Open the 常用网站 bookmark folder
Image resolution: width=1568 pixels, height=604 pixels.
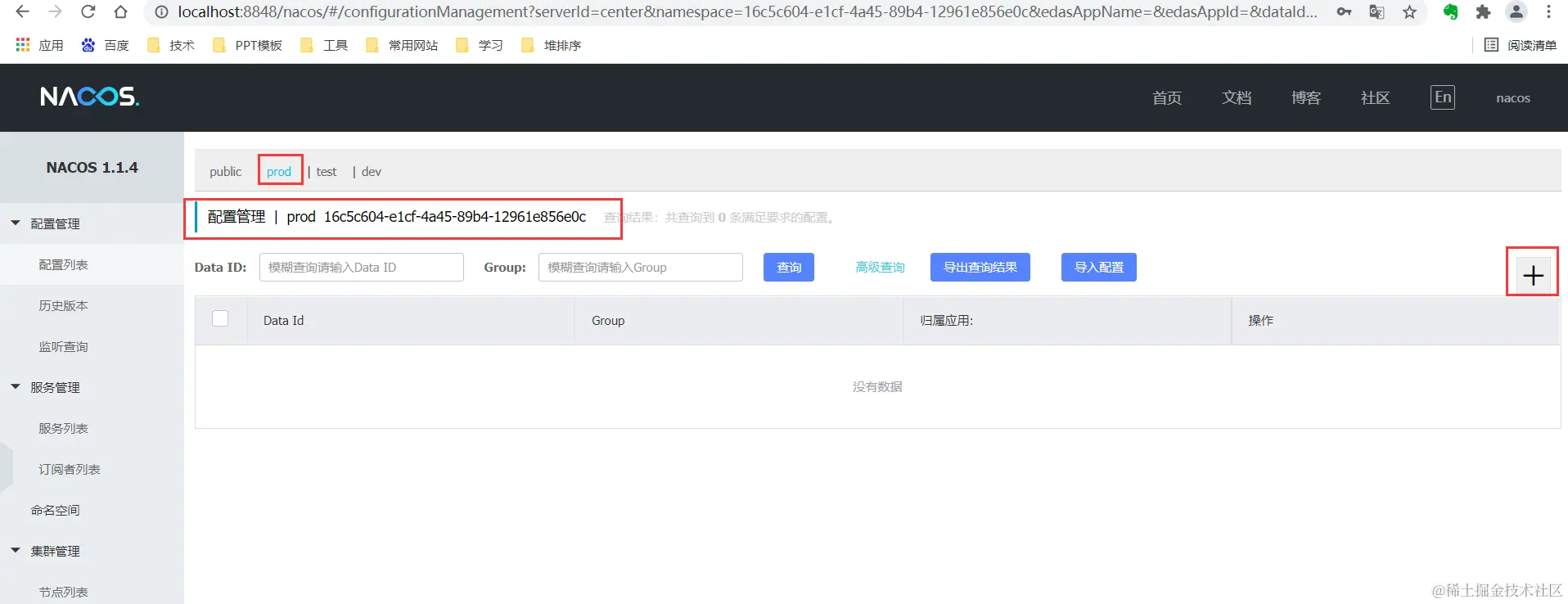point(402,45)
